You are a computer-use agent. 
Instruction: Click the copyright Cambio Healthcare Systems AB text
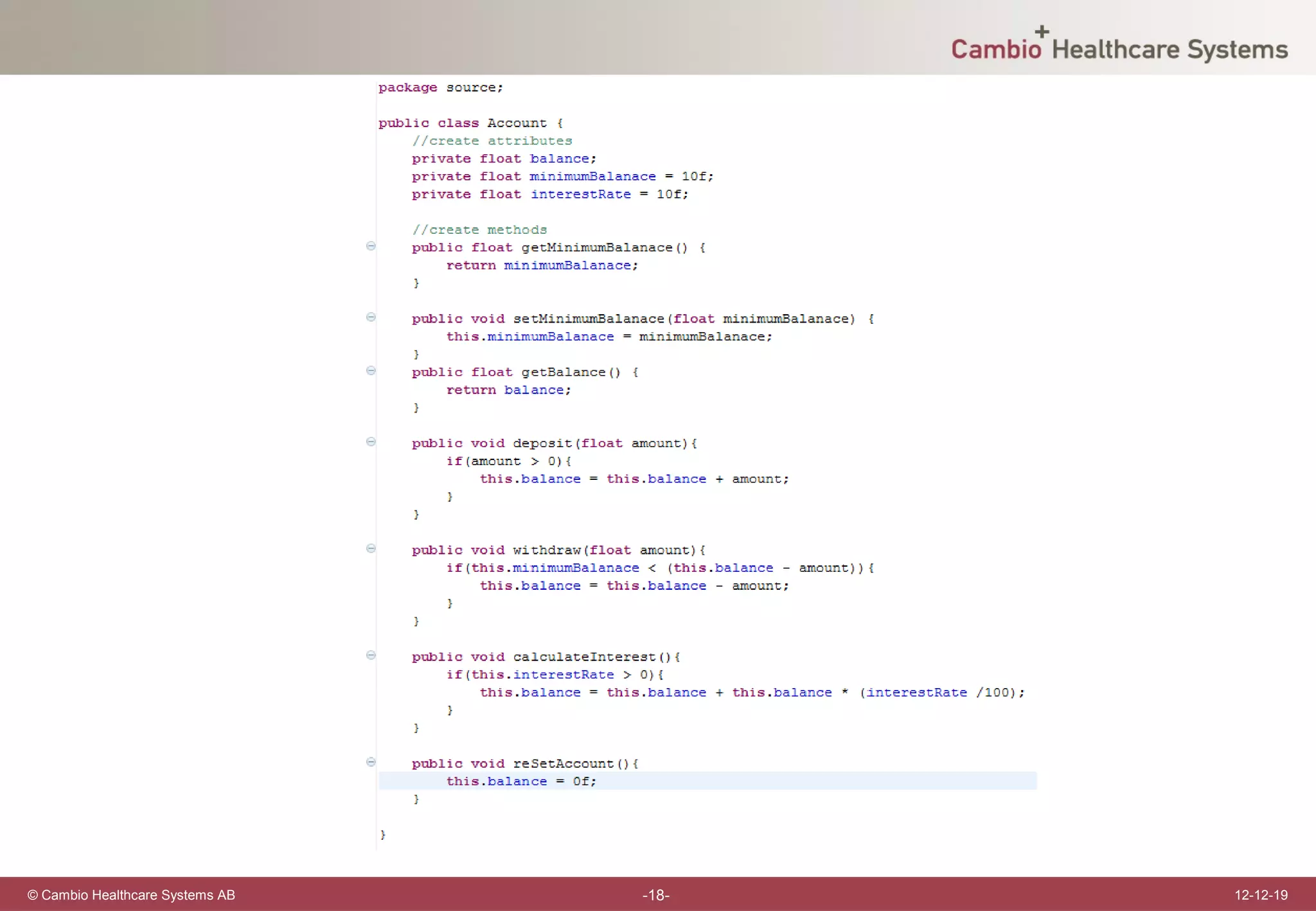[x=131, y=895]
